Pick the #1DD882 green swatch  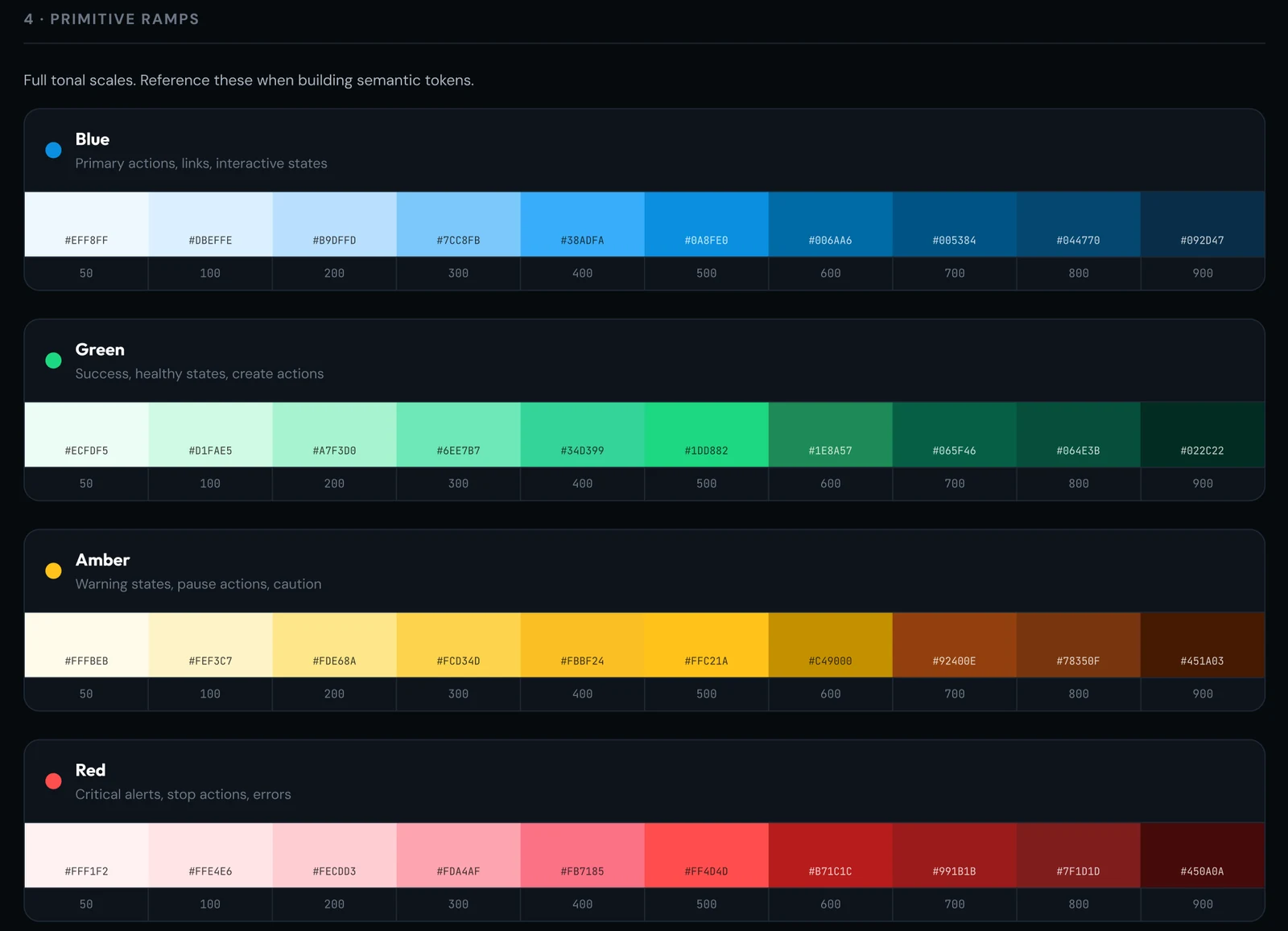(707, 435)
